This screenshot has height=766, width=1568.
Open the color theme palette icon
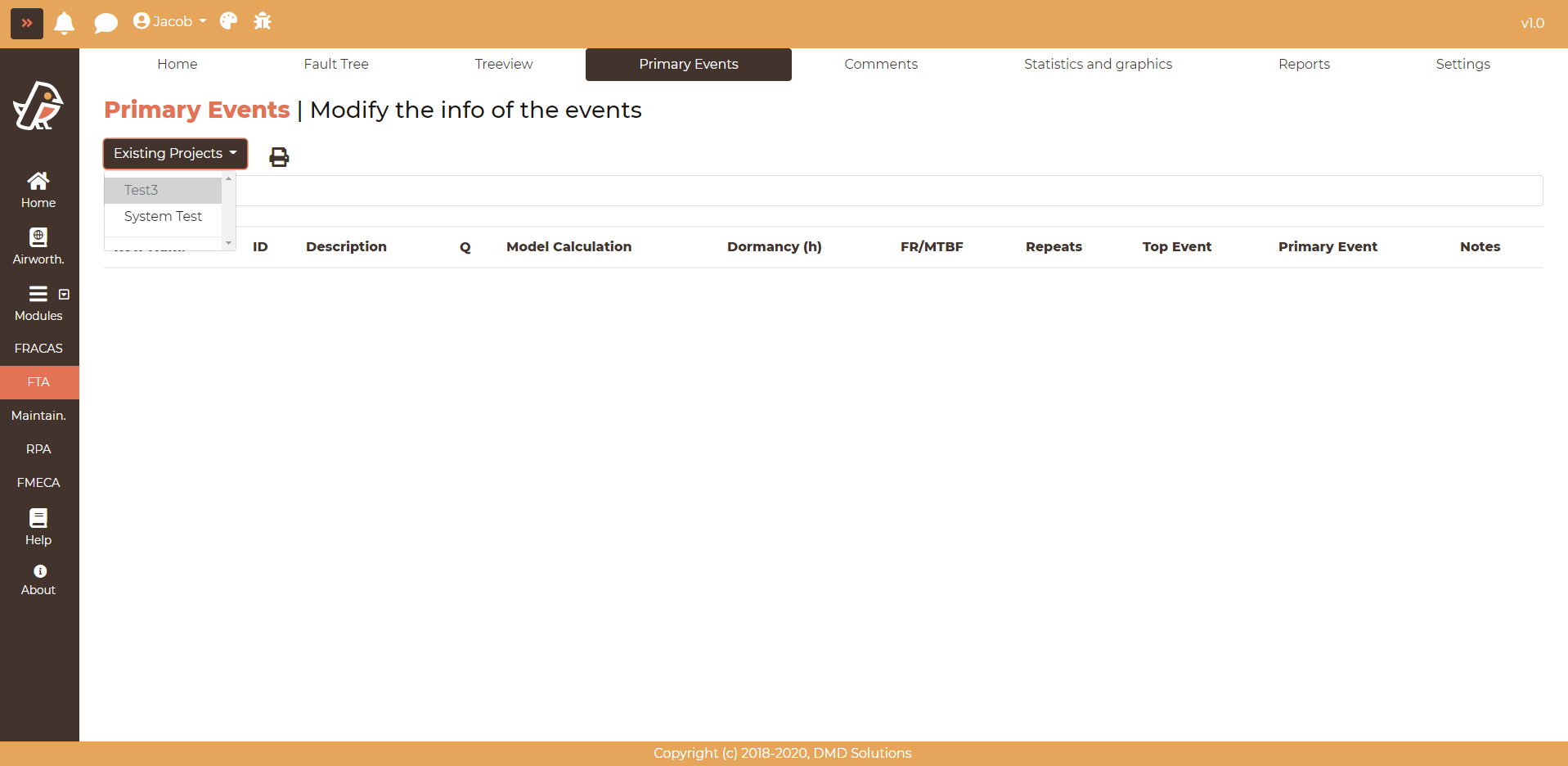pos(229,21)
